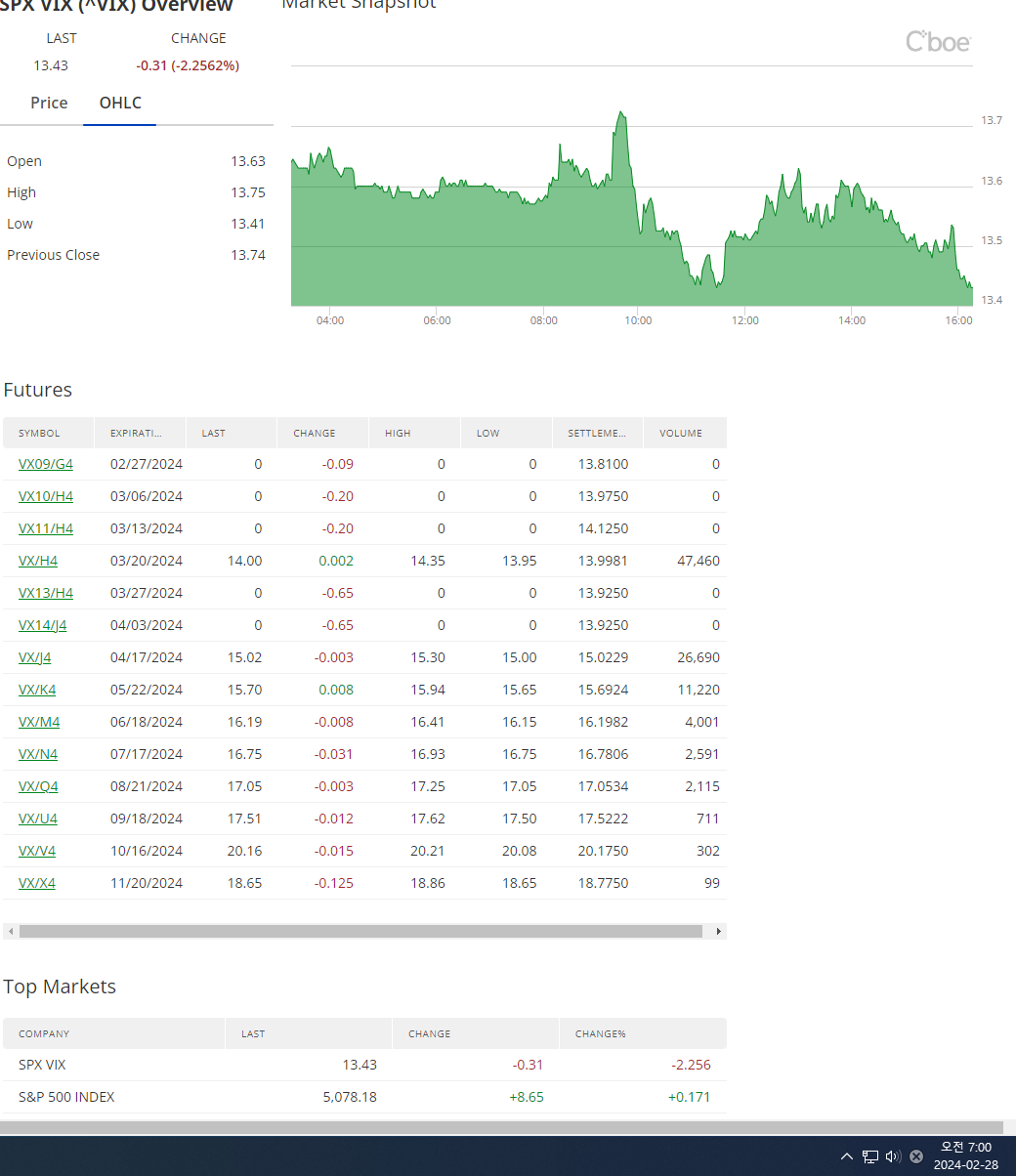Show hidden icons in system tray
Screen dimensions: 1016x1176
(x=846, y=1156)
